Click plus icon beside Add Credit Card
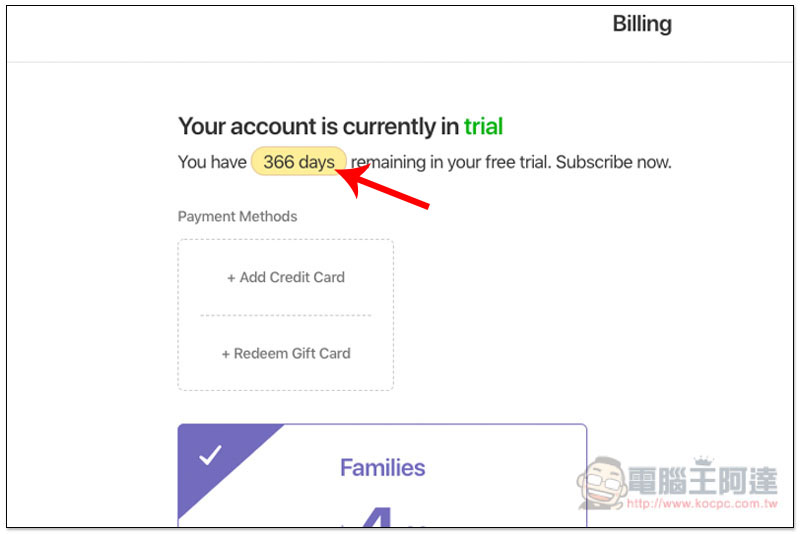 coord(231,278)
